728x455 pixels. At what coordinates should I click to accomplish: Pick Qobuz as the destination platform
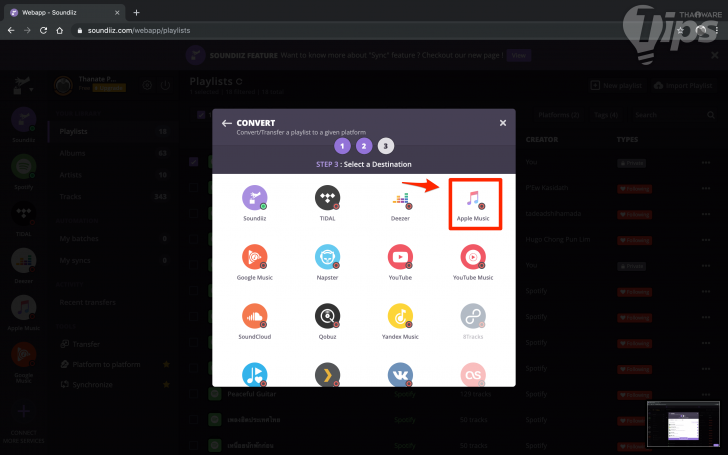point(327,321)
